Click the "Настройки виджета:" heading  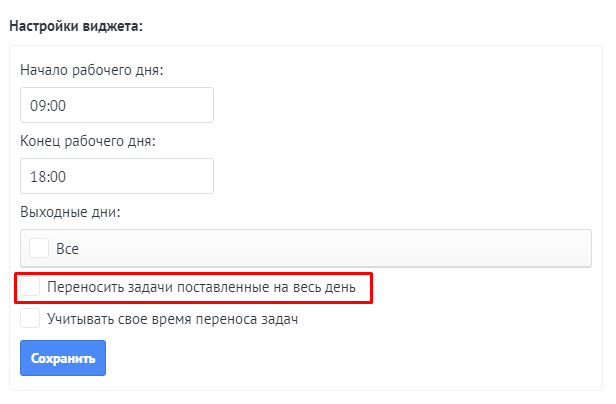76,26
